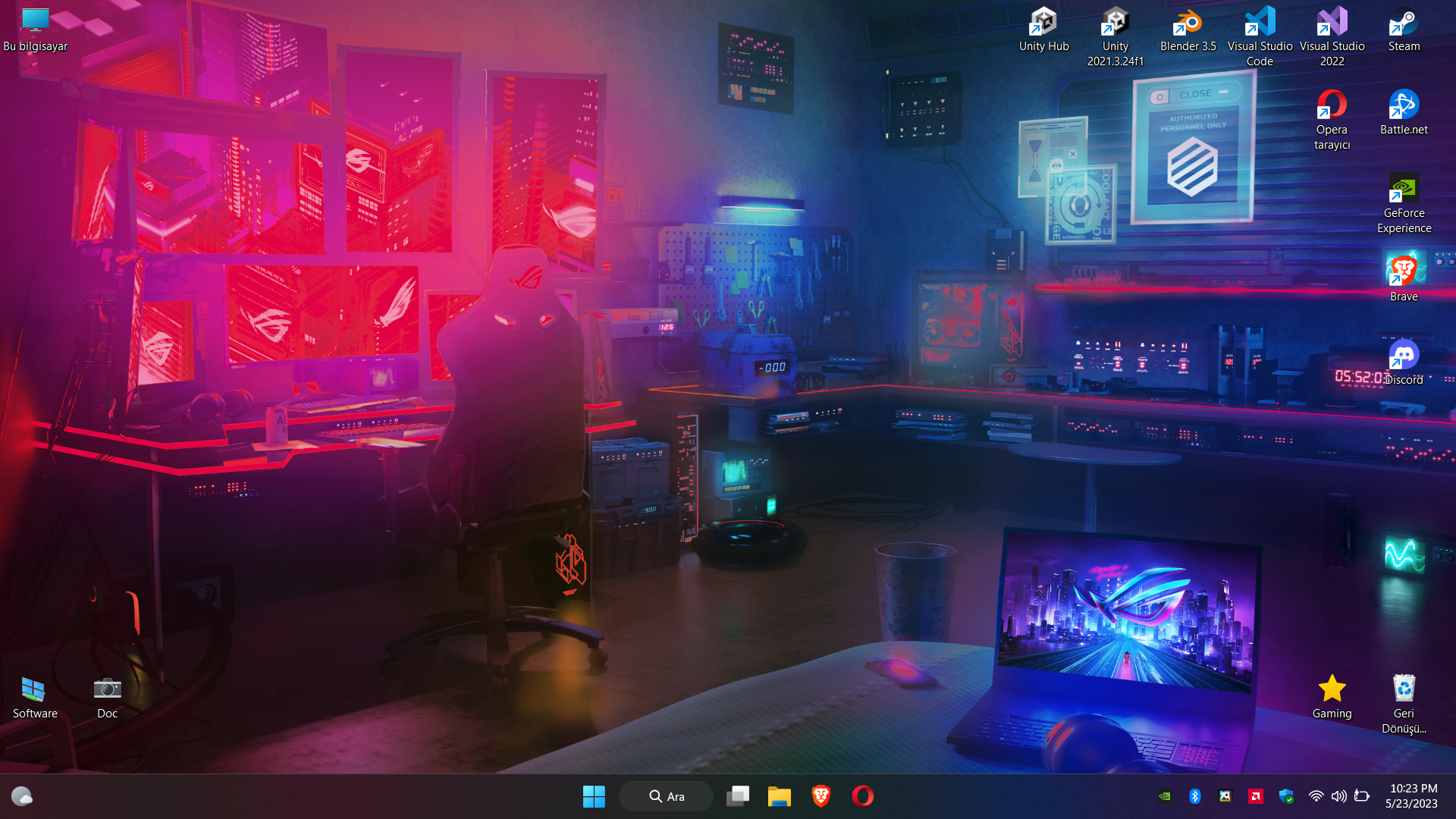Click the Ara search box
The height and width of the screenshot is (819, 1456).
point(667,796)
